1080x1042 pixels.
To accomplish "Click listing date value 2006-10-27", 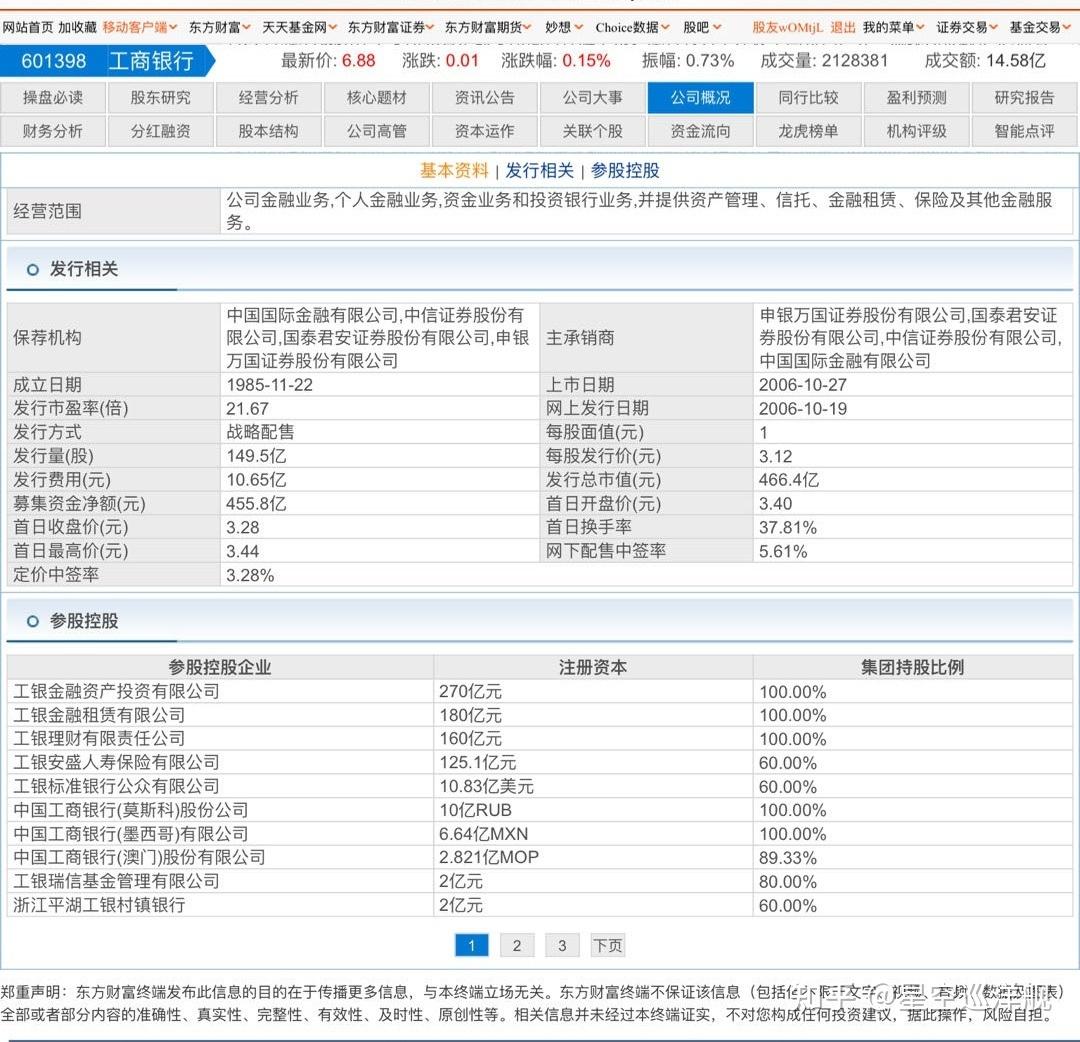I will pos(802,385).
